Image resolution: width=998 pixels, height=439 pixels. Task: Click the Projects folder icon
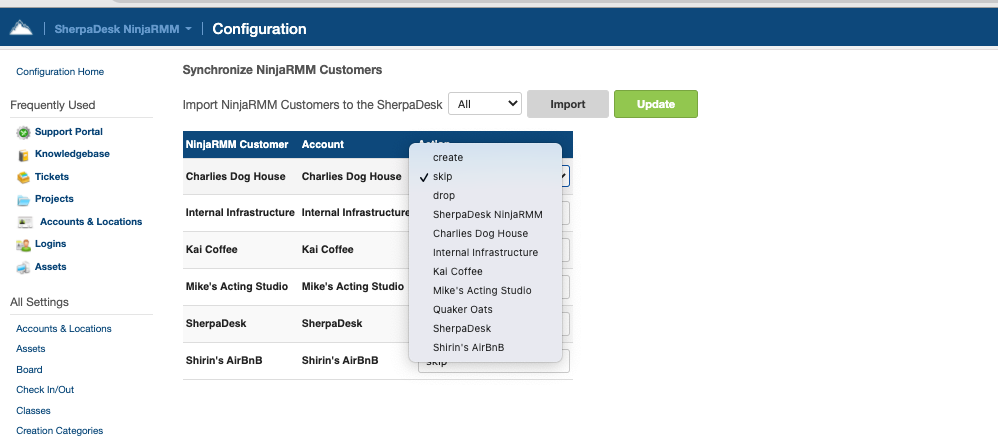point(23,200)
